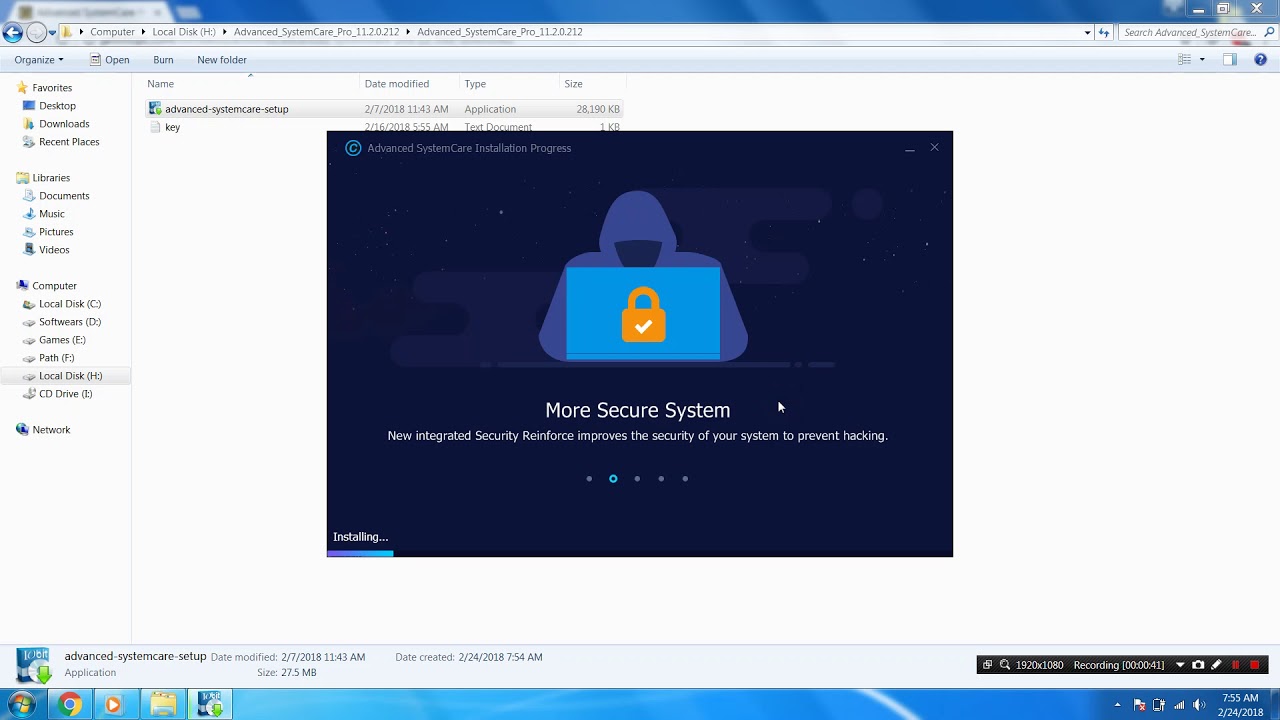Minimize the Advanced SystemCare installer window
This screenshot has height=720, width=1280.
(910, 148)
